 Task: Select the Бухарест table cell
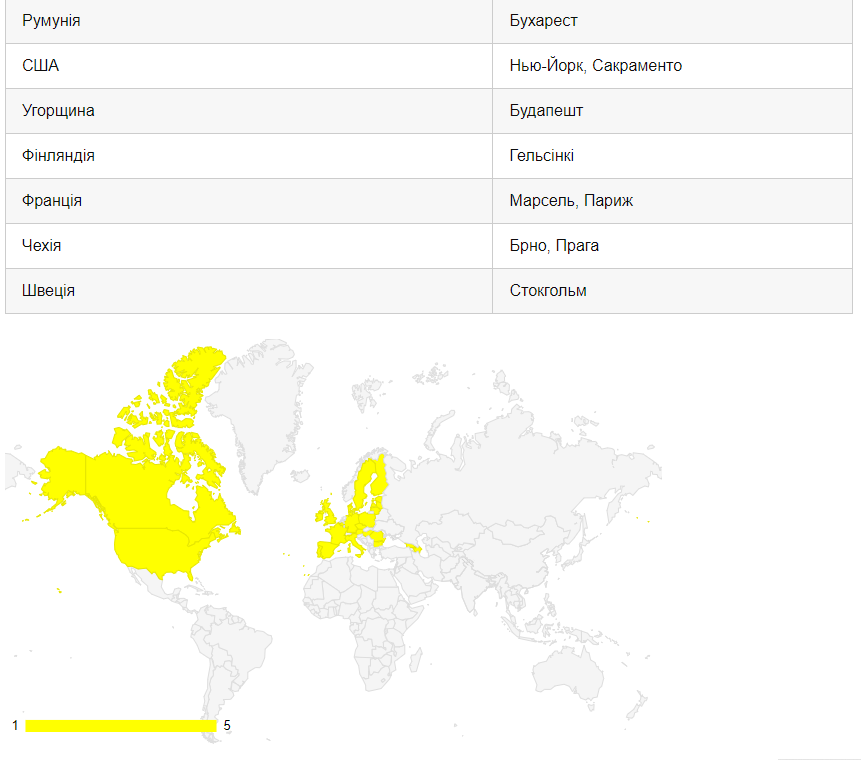tap(543, 21)
